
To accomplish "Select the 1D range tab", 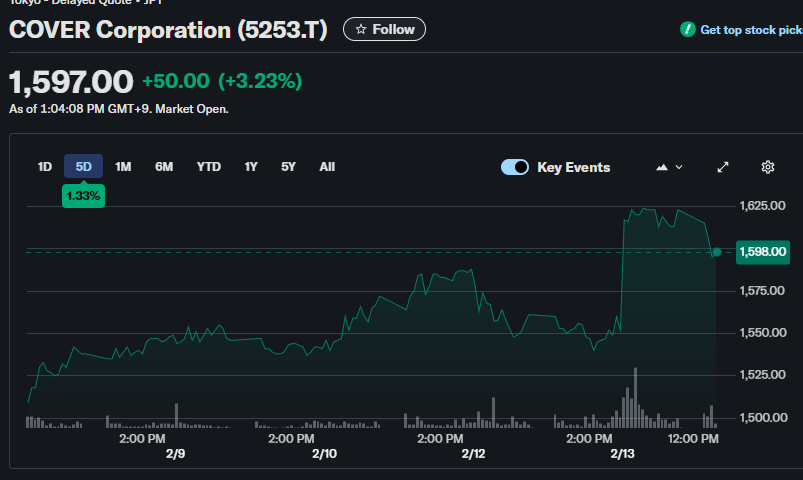I will pyautogui.click(x=45, y=166).
